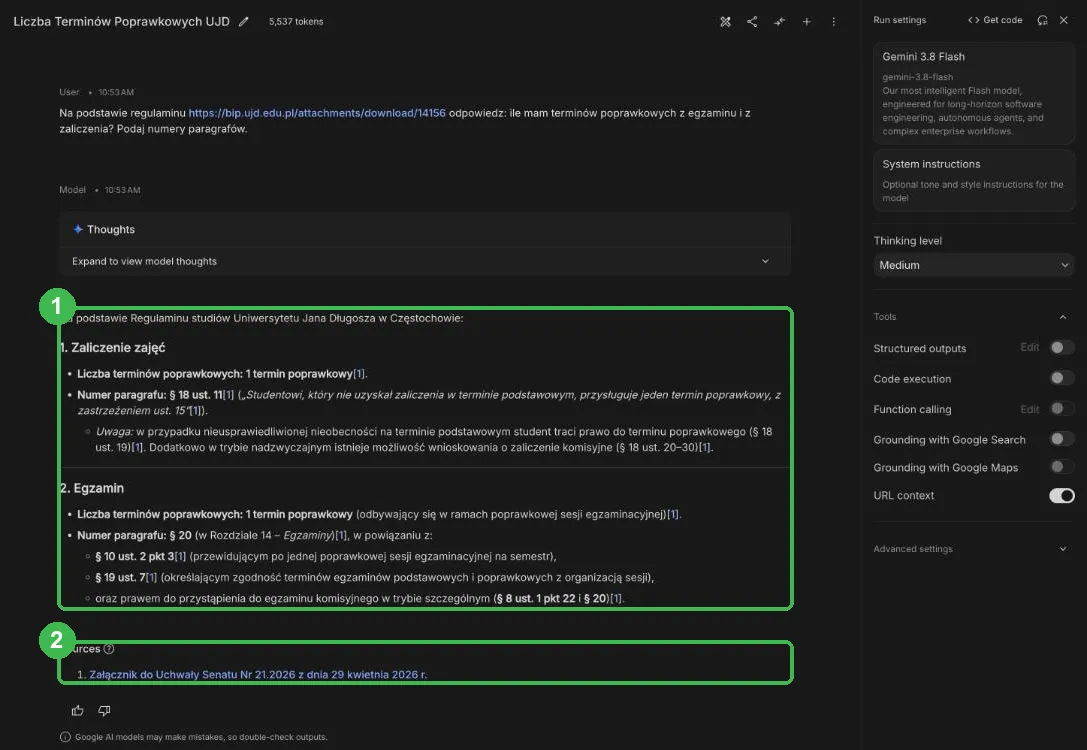Viewport: 1087px width, 750px height.
Task: Click citation [1] after '1 termin poprawkowy'
Action: point(359,374)
